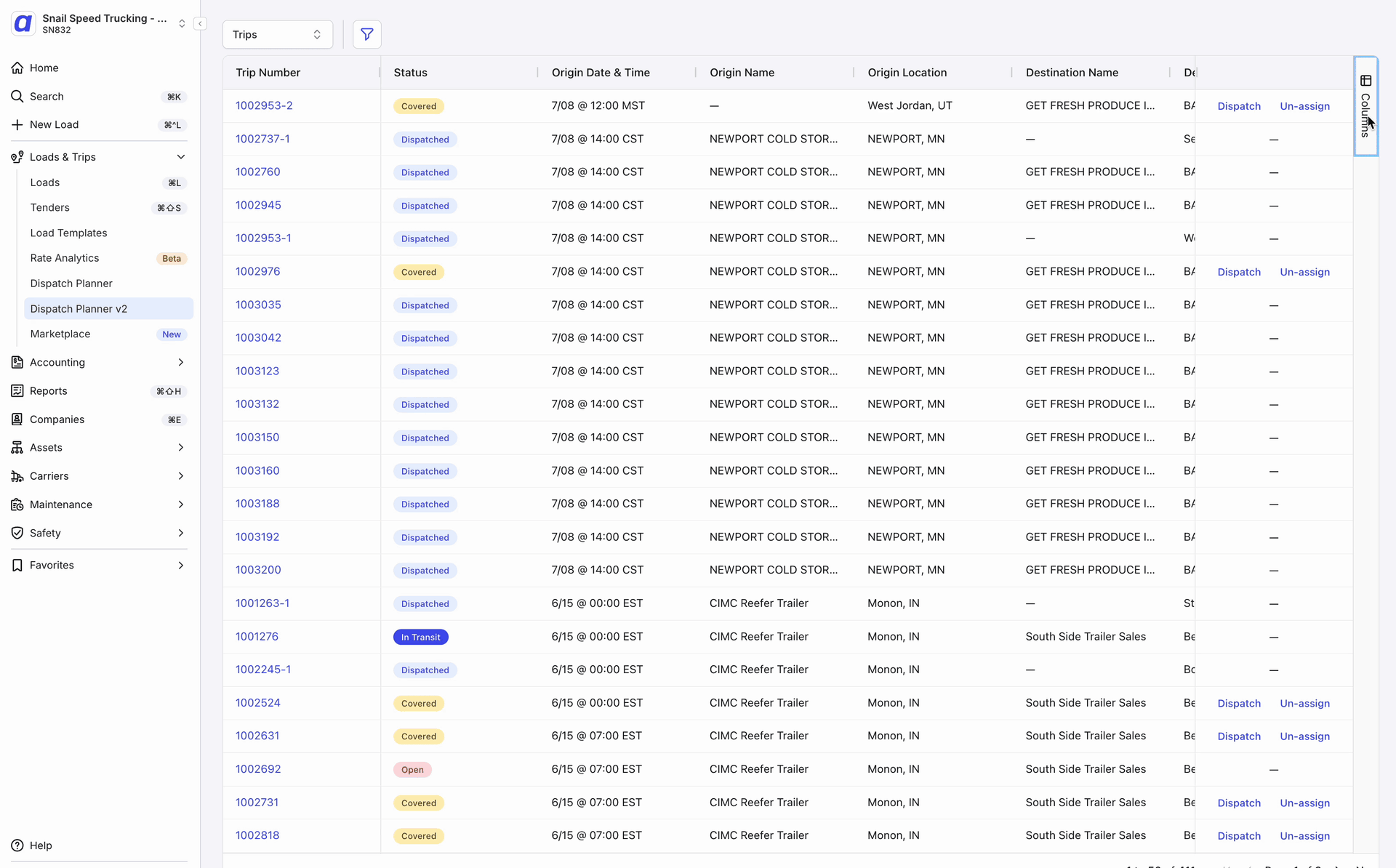This screenshot has height=868, width=1396.
Task: Un-assign trip 1002818
Action: (x=1305, y=836)
